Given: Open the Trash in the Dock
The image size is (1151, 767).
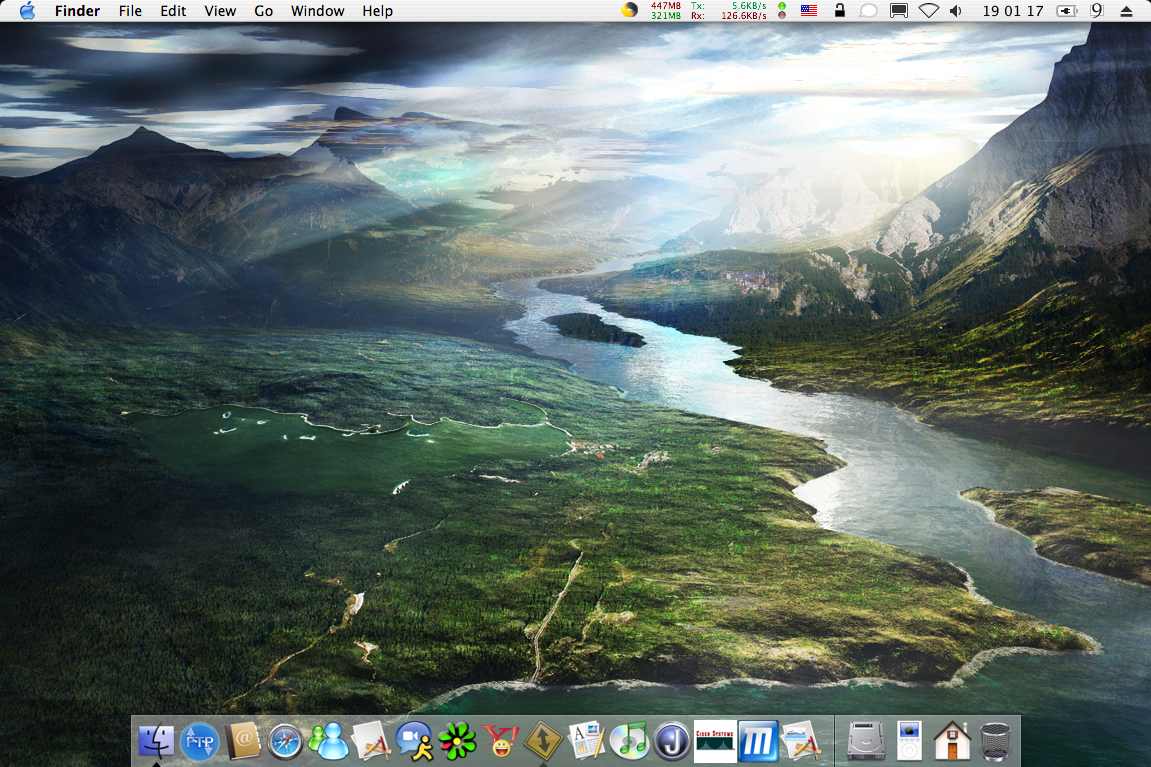Looking at the screenshot, I should pyautogui.click(x=995, y=741).
